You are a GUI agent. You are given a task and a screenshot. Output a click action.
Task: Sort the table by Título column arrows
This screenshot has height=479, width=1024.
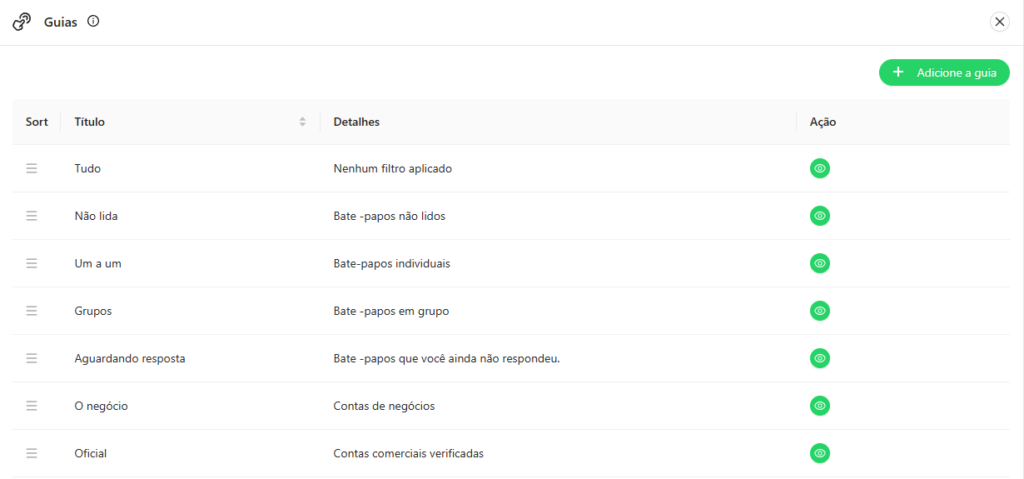pyautogui.click(x=302, y=122)
